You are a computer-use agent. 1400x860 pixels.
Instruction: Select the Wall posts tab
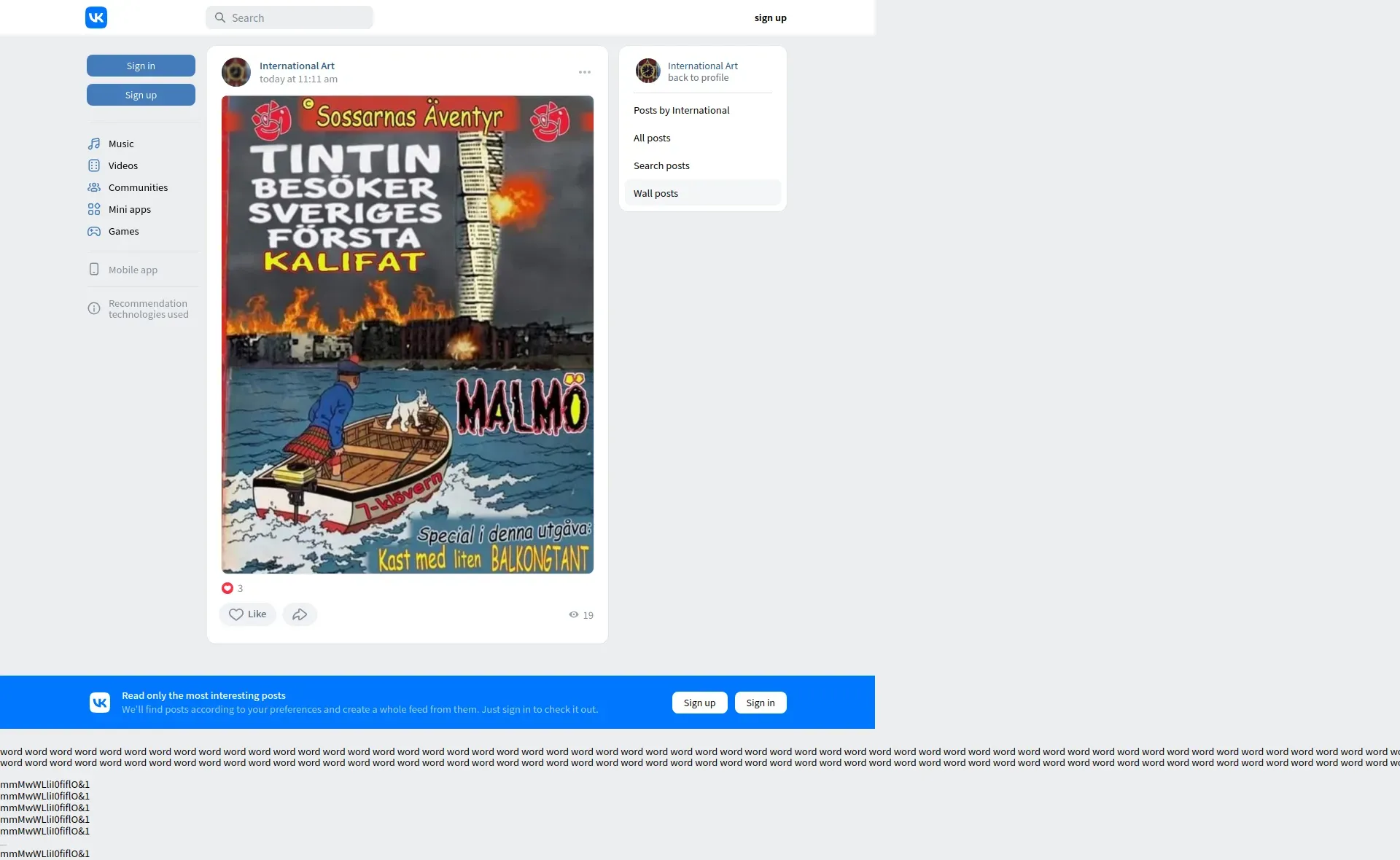[656, 193]
